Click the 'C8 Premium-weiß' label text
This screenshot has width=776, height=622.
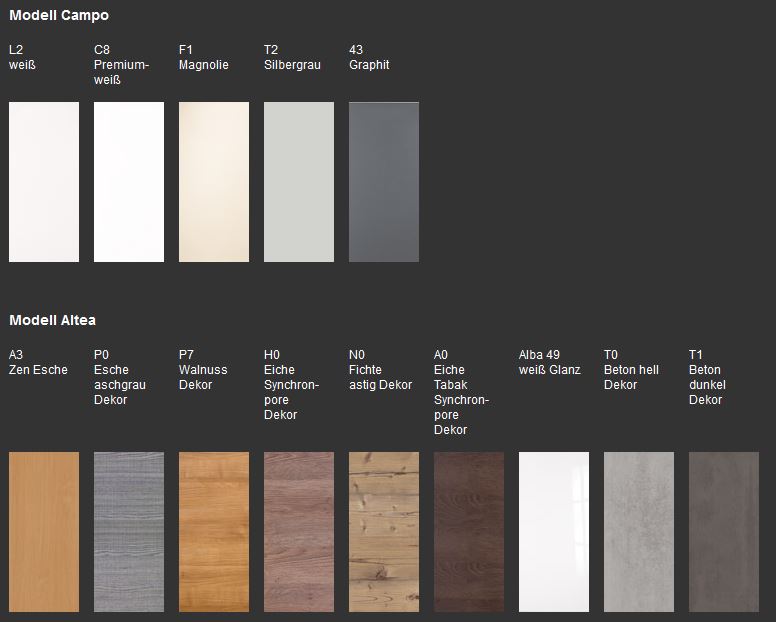click(122, 65)
